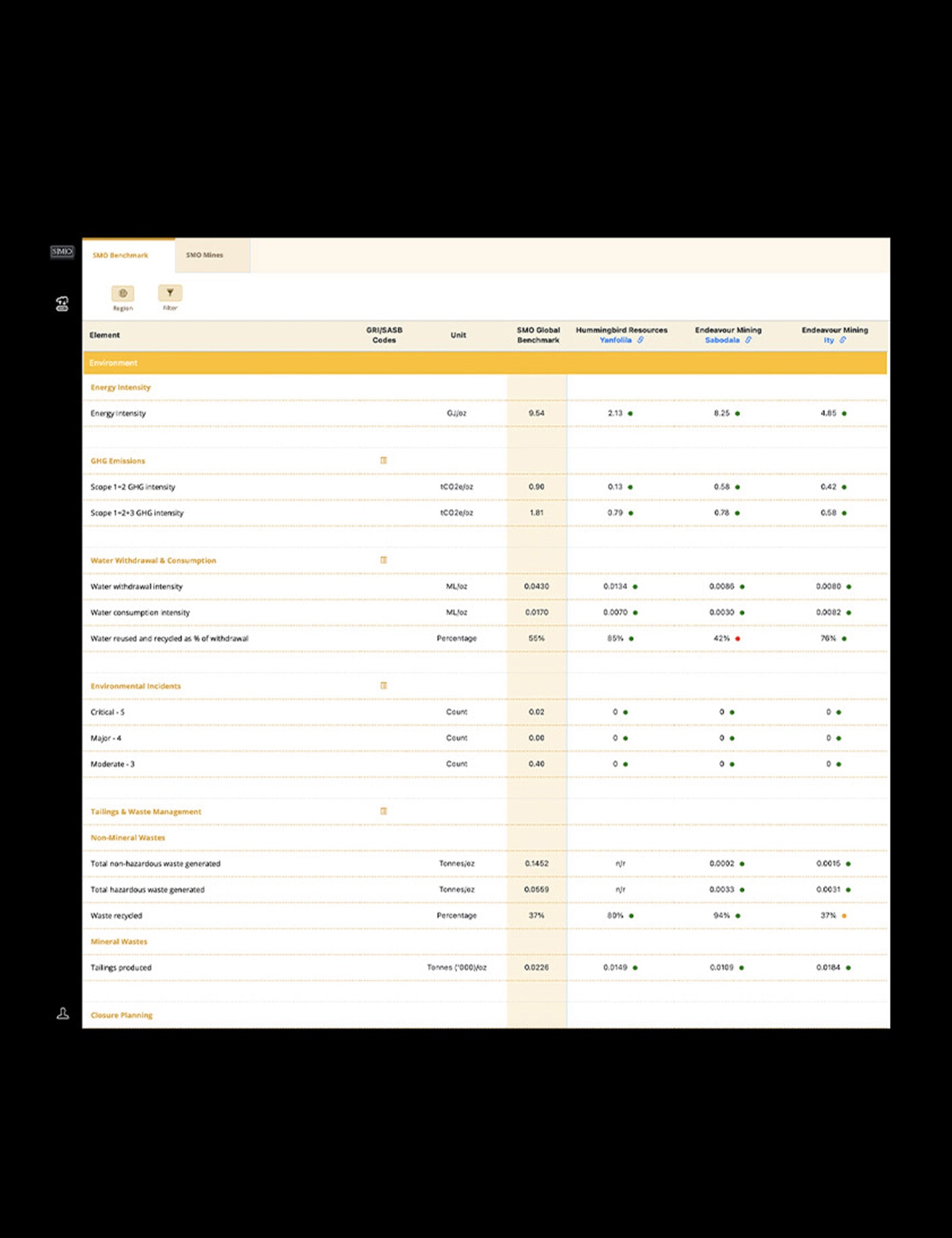The width and height of the screenshot is (952, 1238).
Task: Click the user profile icon at sidebar bottom
Action: coord(63,1013)
